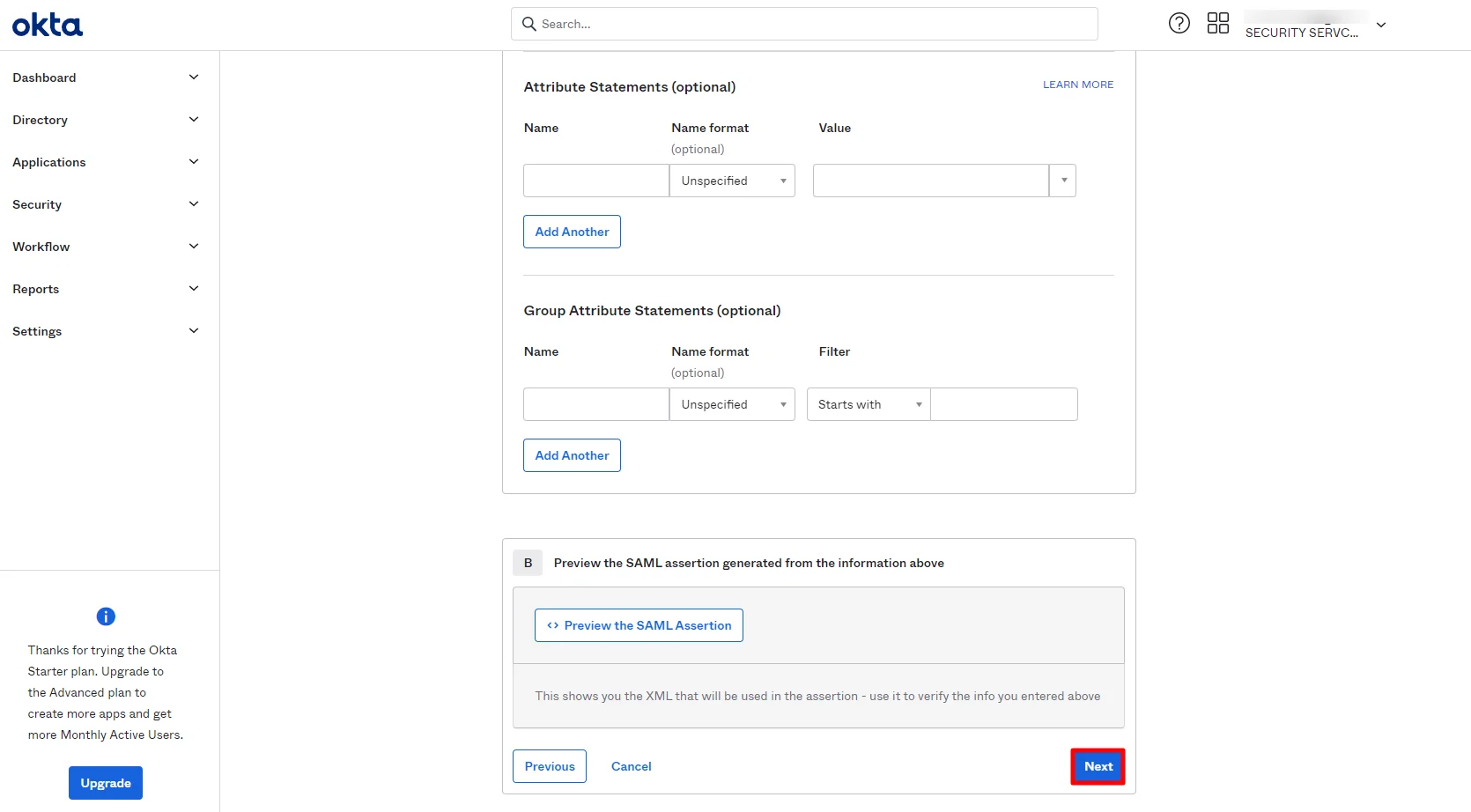1471x812 pixels.
Task: Open the account menu chevron next to SECURITY SERVC
Action: (1380, 26)
